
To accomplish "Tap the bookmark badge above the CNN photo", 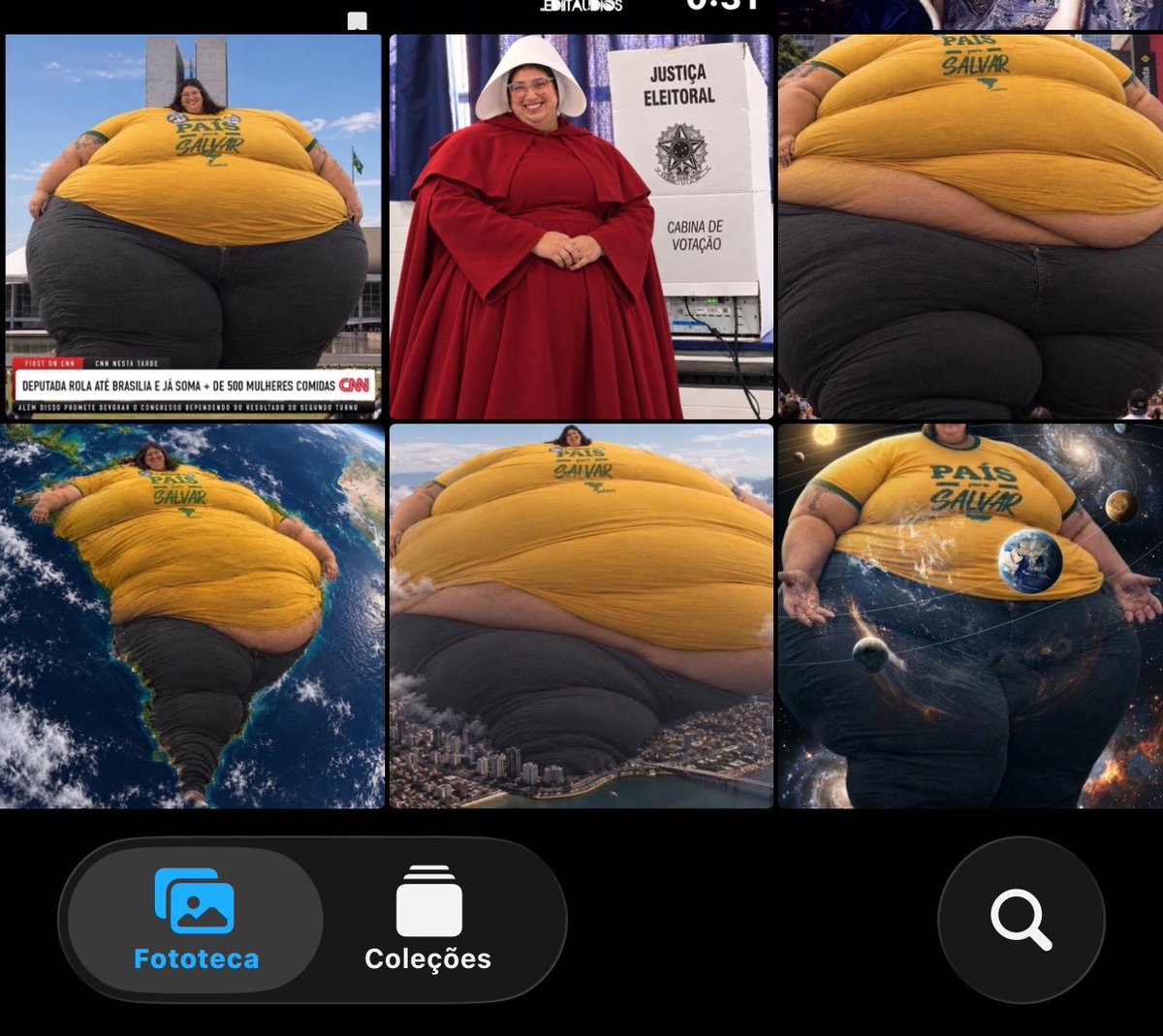I will [357, 20].
